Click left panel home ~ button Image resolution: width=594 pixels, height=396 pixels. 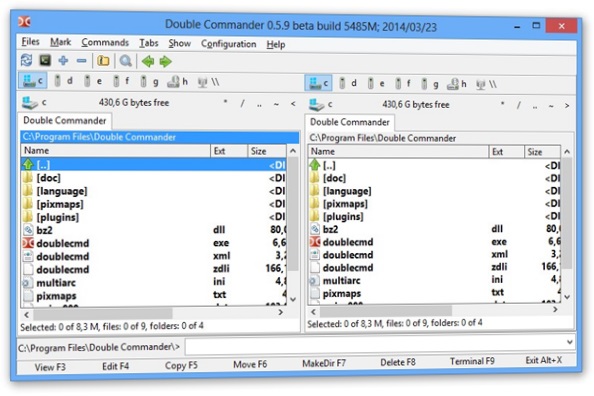click(276, 103)
